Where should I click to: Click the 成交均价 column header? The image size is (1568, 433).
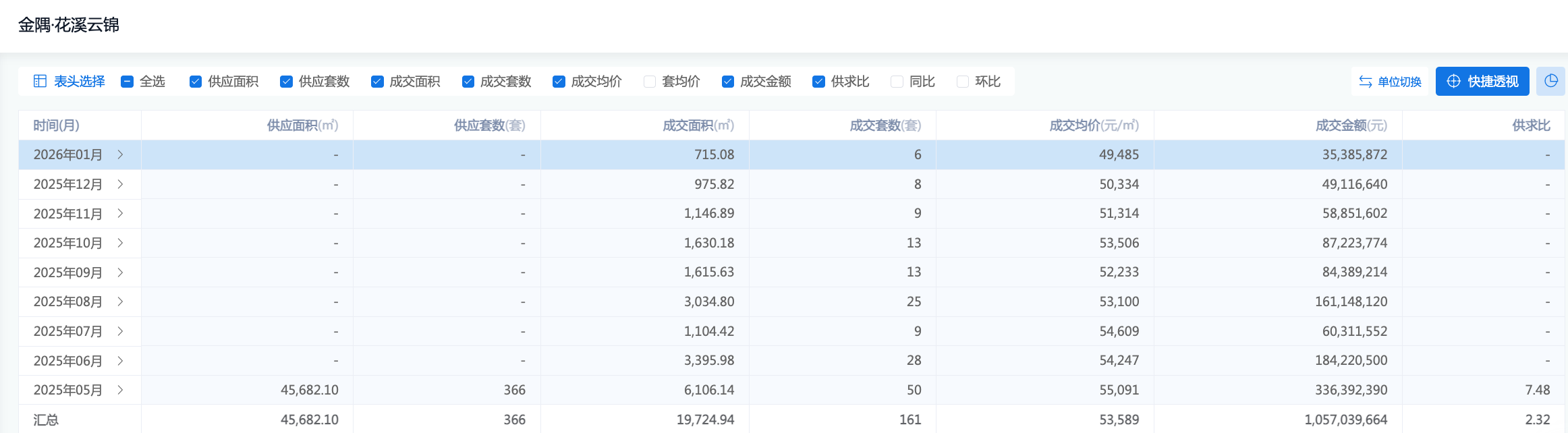[1093, 125]
